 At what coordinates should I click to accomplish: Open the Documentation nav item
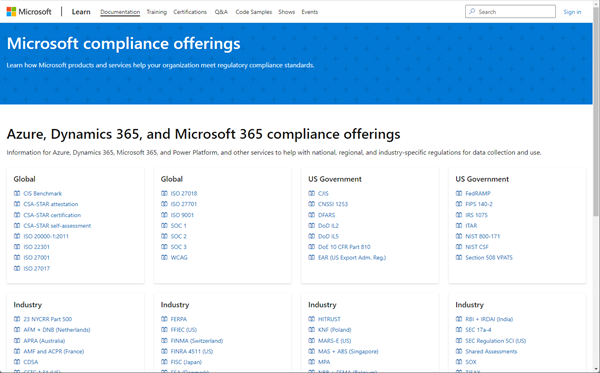coord(120,12)
